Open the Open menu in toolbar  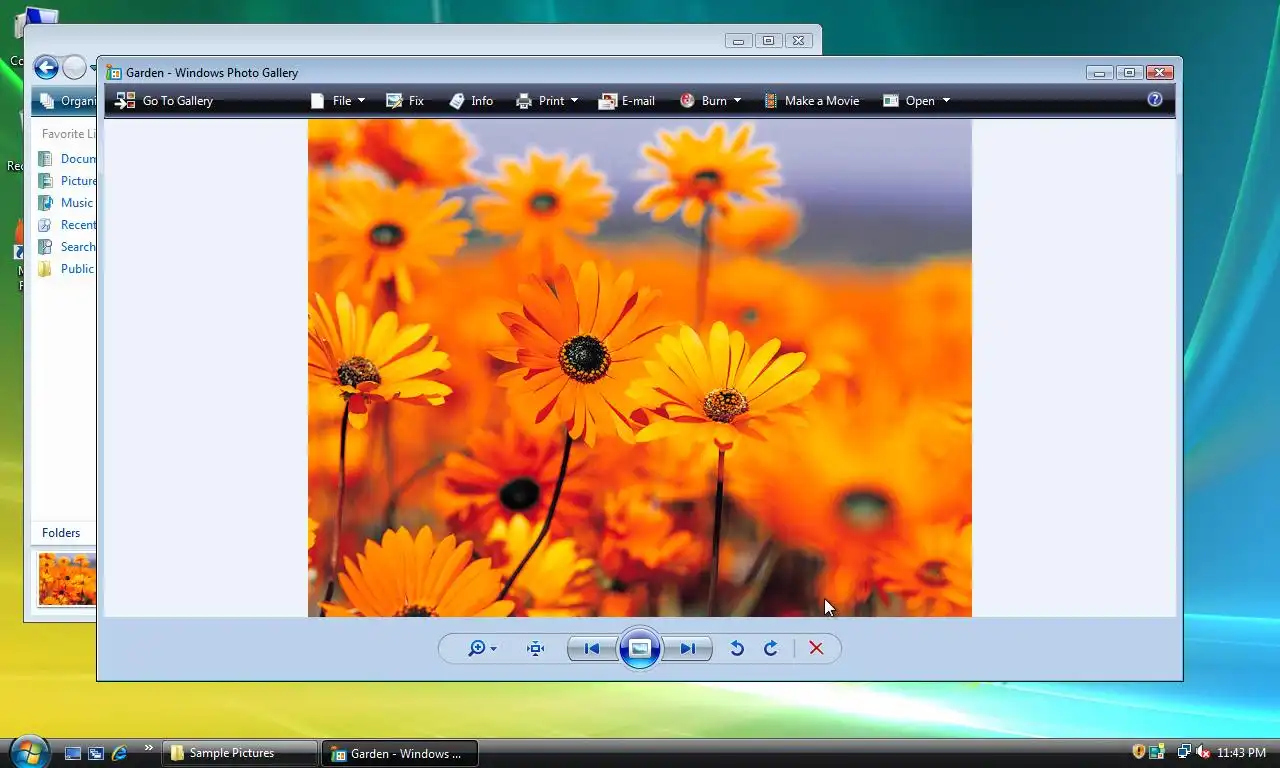tap(916, 100)
